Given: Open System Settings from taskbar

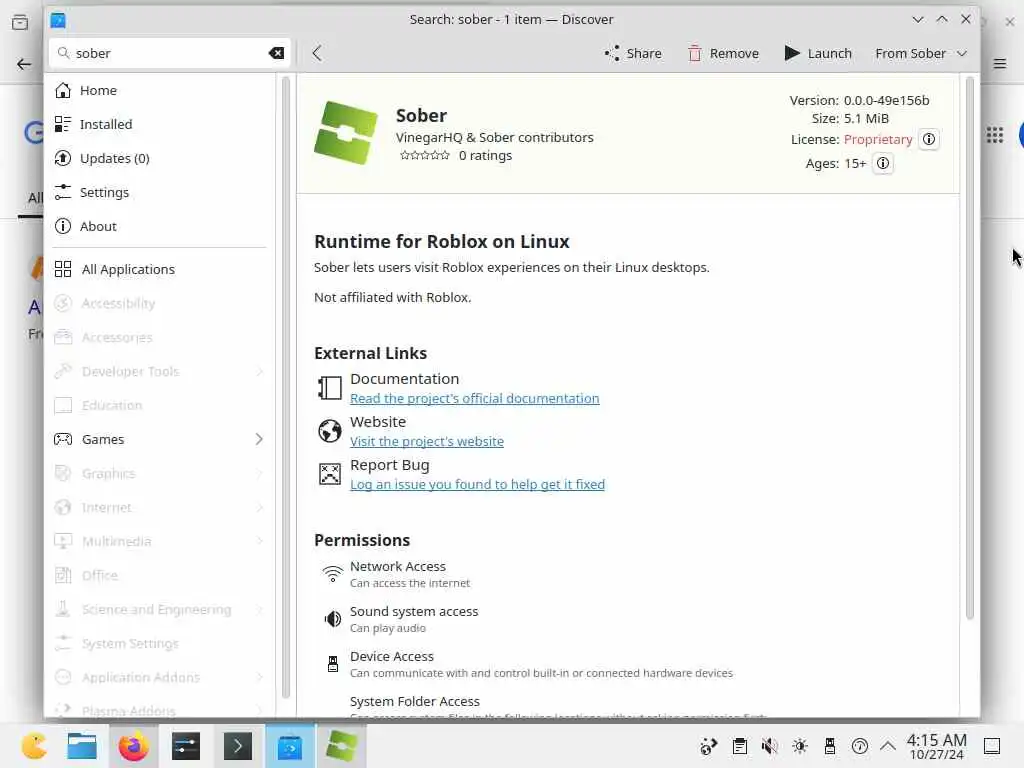Looking at the screenshot, I should pyautogui.click(x=185, y=746).
